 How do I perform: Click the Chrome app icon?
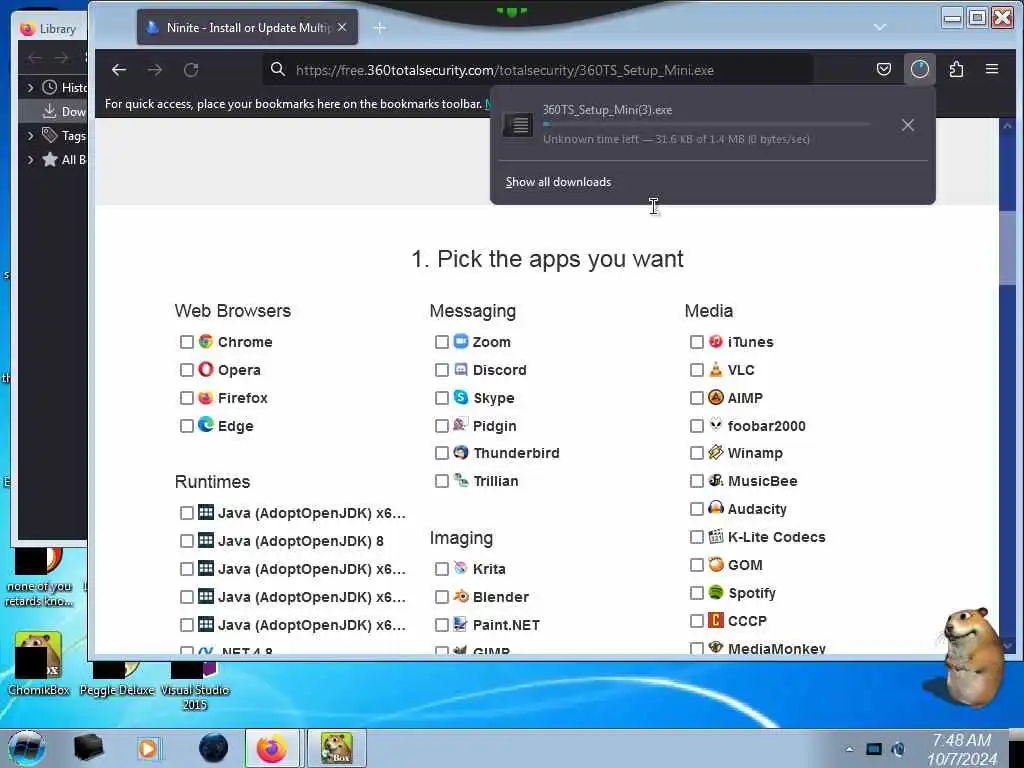pos(206,341)
